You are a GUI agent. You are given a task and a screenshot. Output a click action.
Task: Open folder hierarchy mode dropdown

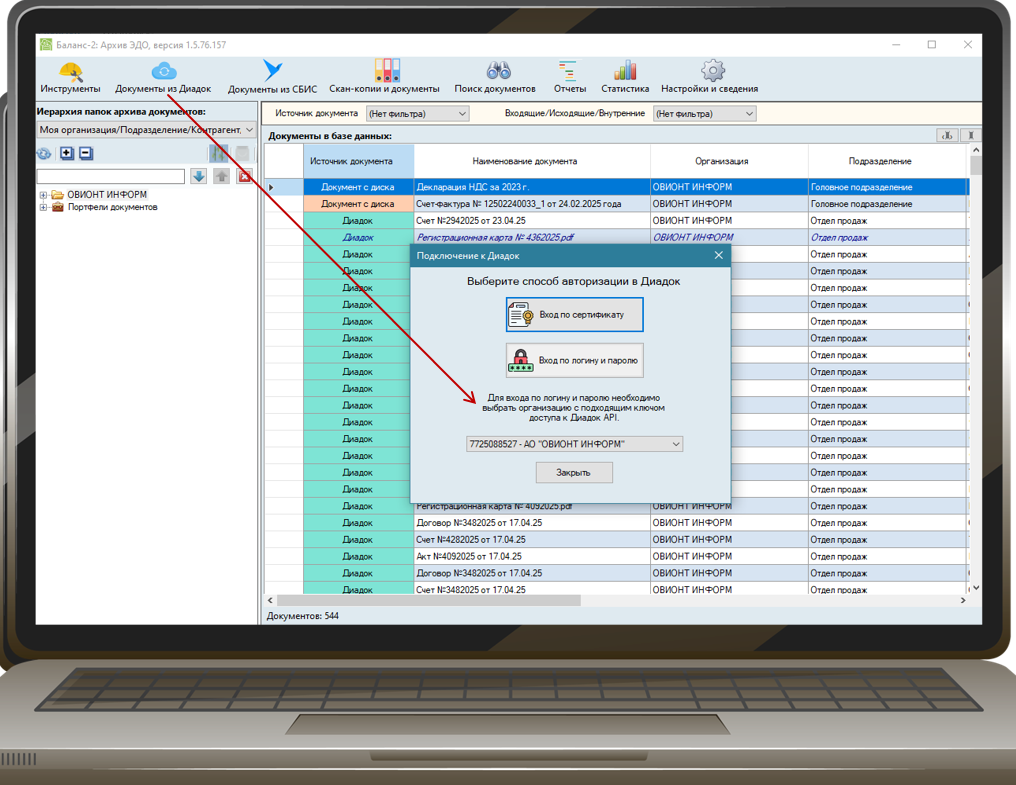point(146,130)
